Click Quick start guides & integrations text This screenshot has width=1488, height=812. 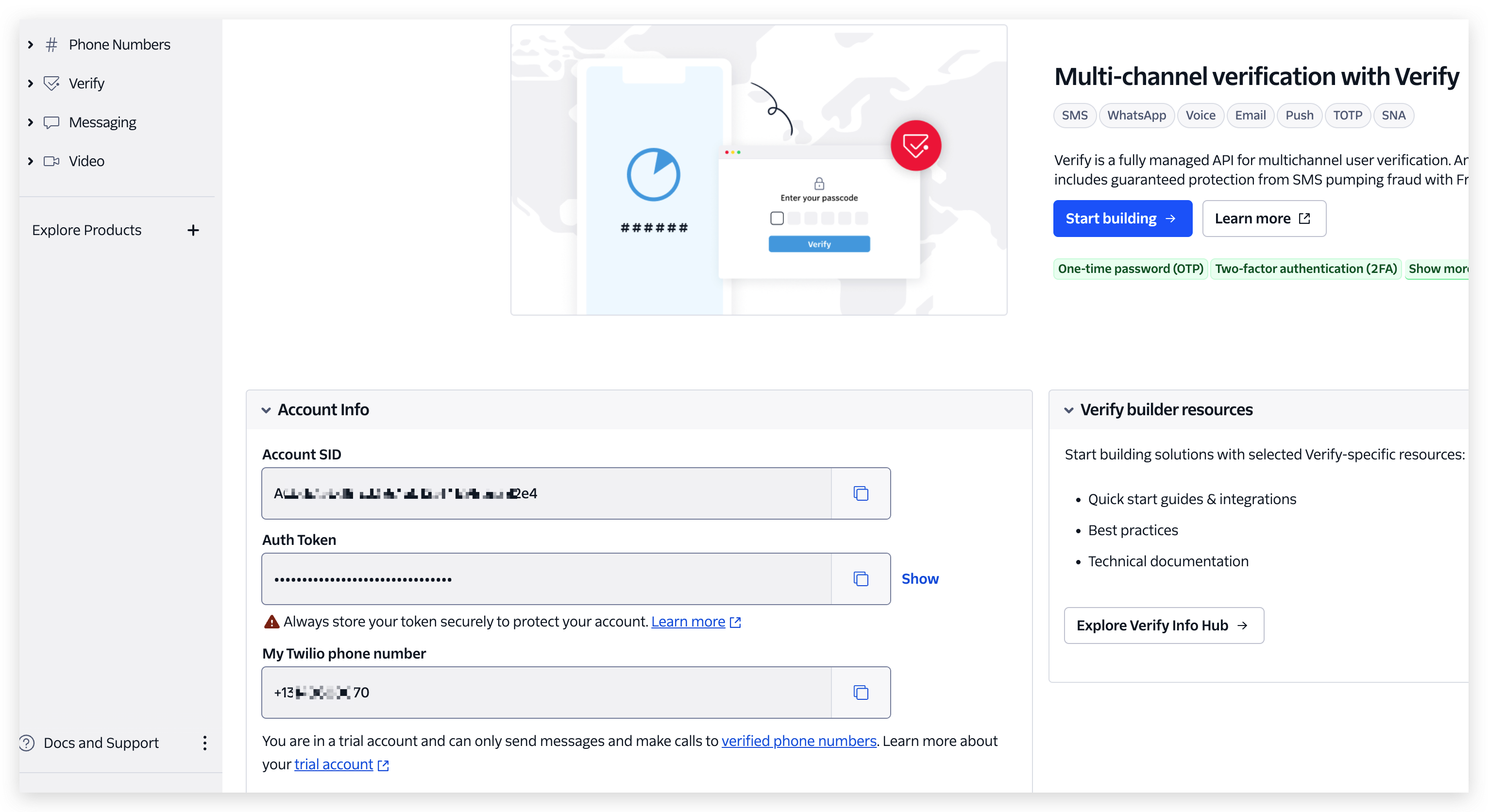(x=1192, y=499)
